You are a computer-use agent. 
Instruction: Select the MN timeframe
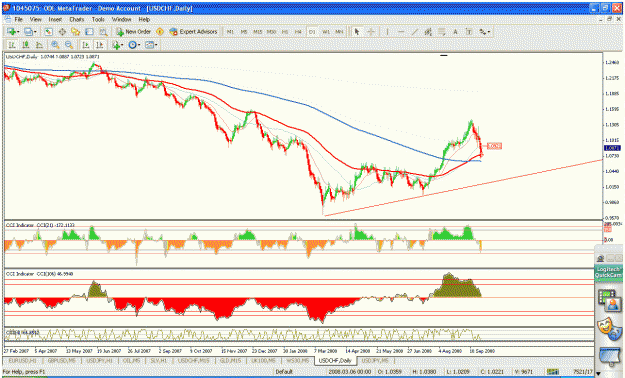[339, 32]
